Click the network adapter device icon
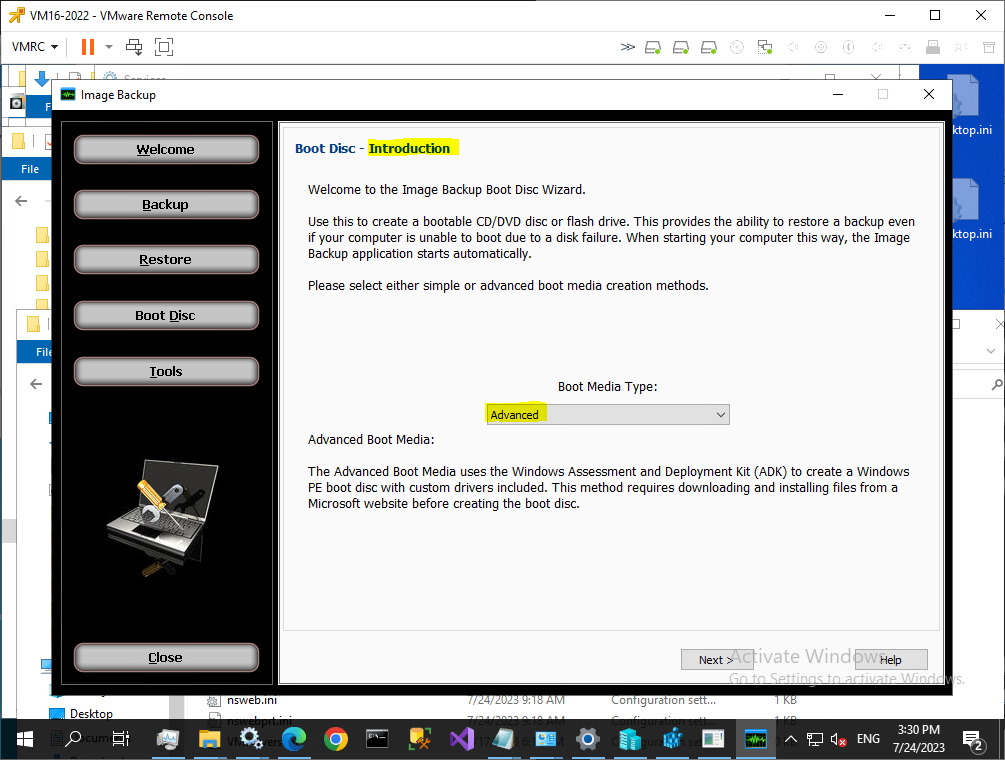This screenshot has width=1005, height=760. [x=765, y=47]
